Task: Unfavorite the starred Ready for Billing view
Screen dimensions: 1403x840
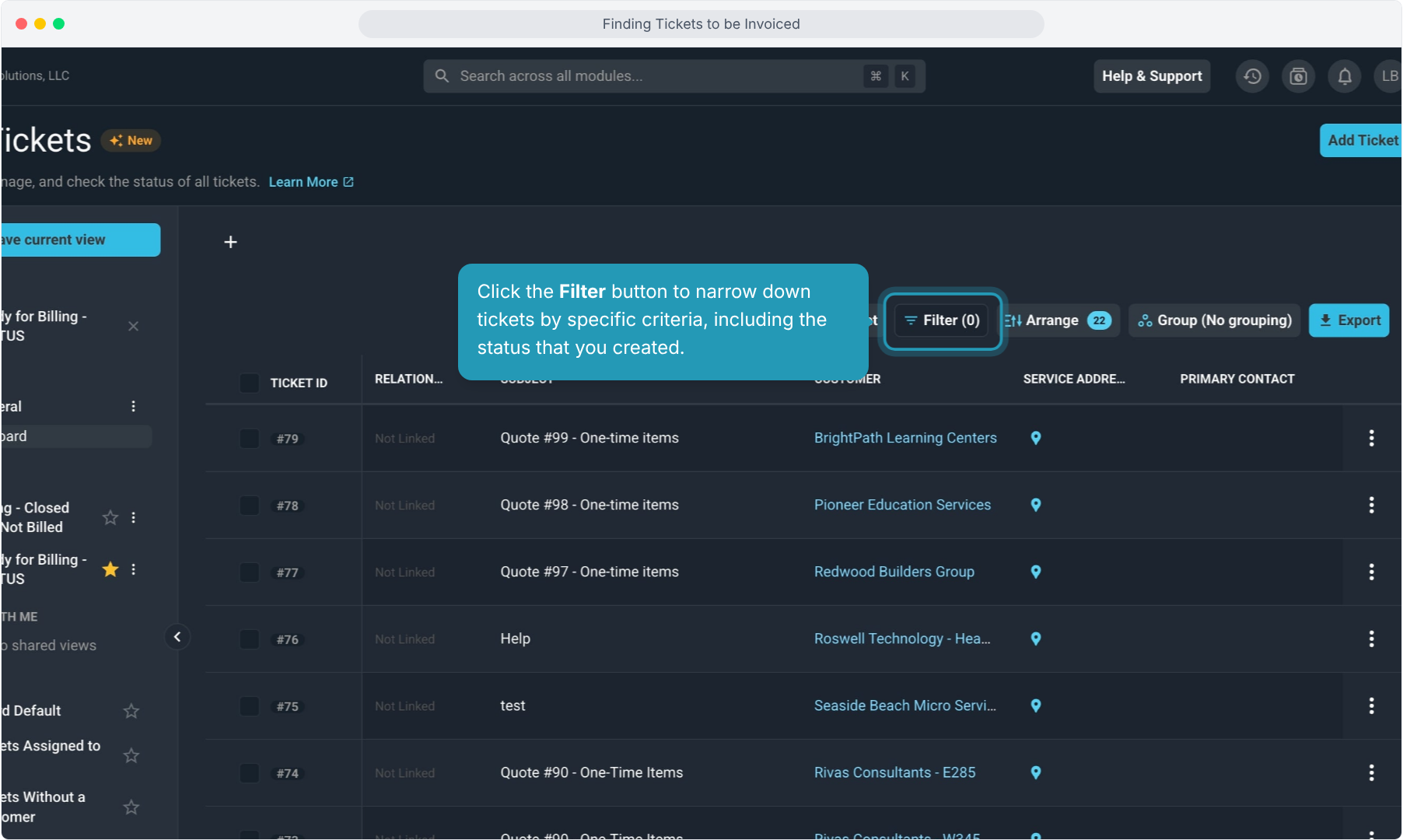Action: coord(110,569)
